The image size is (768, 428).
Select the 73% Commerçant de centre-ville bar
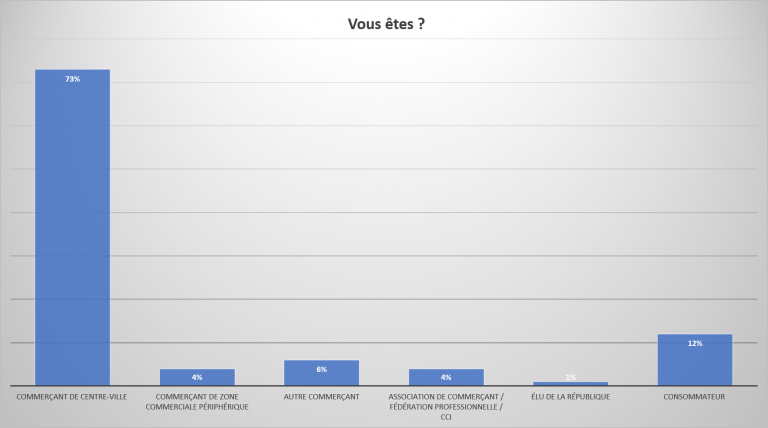[x=72, y=227]
